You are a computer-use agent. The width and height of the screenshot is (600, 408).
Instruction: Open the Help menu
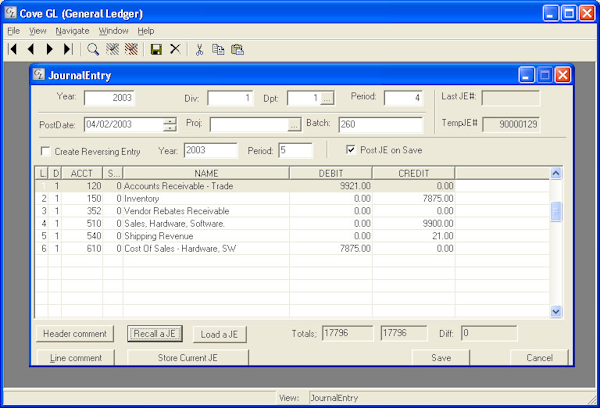click(146, 31)
